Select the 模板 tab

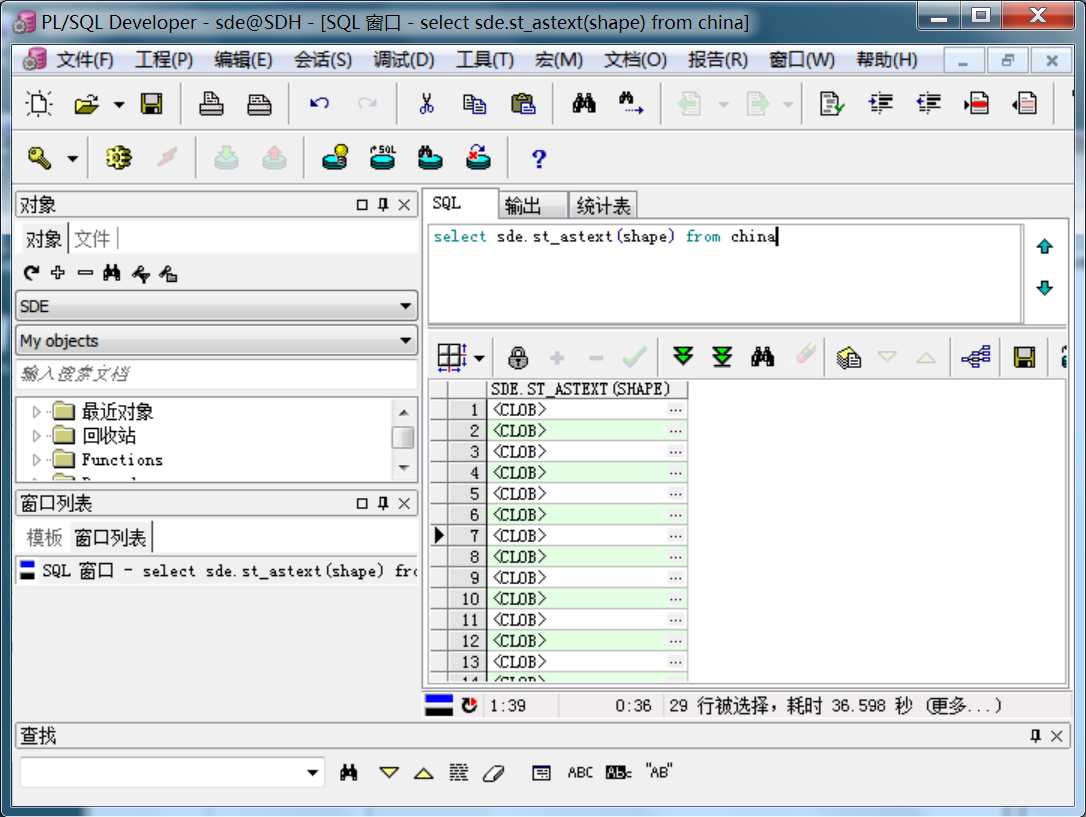[44, 538]
